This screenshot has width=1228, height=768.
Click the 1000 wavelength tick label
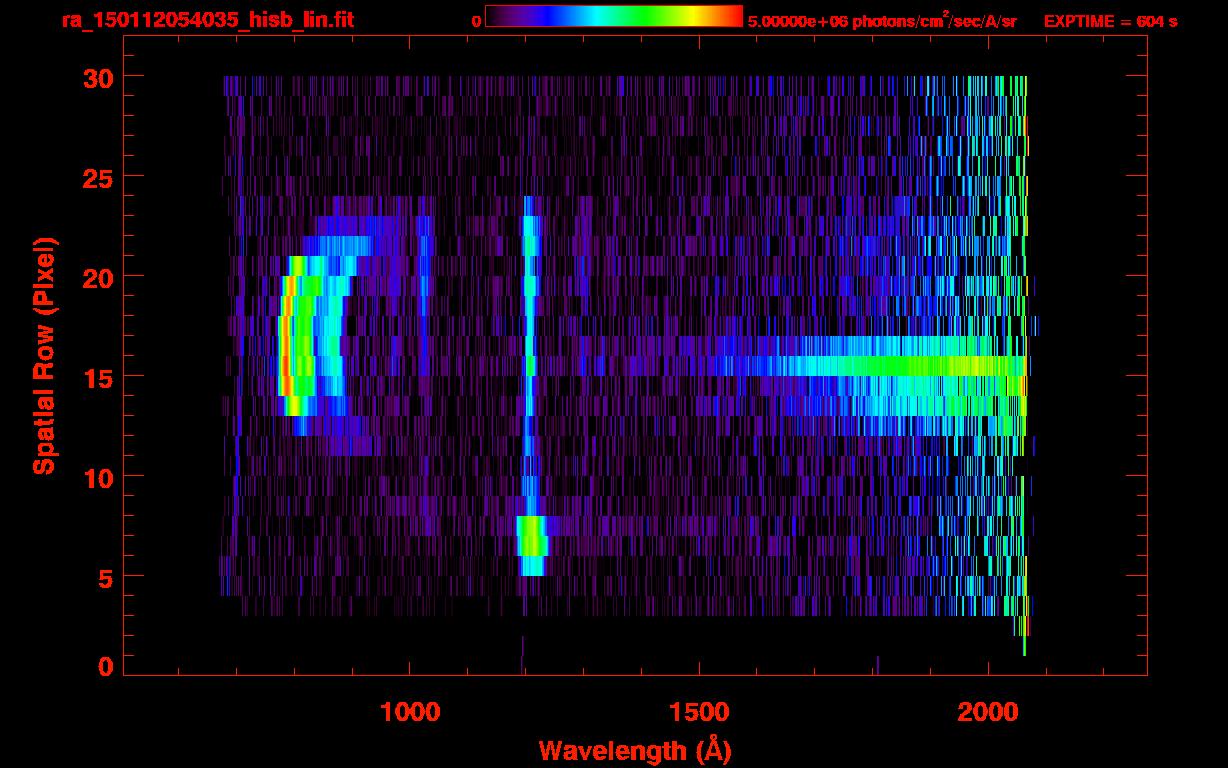pos(410,712)
